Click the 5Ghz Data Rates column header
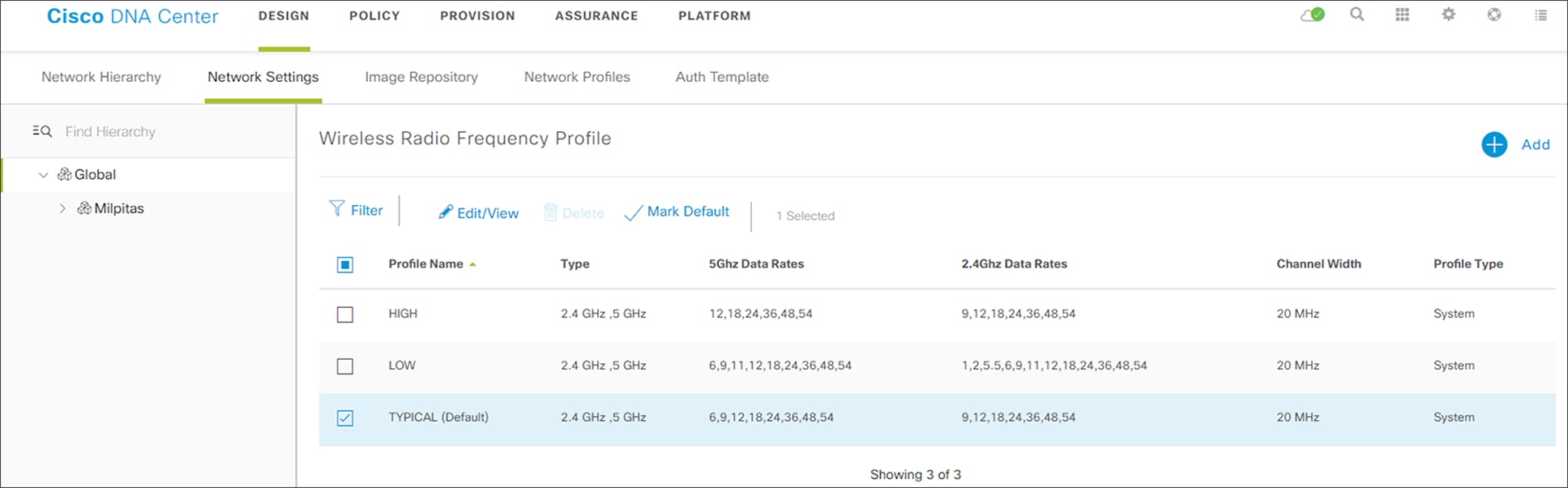This screenshot has height=488, width=1568. coord(757,264)
